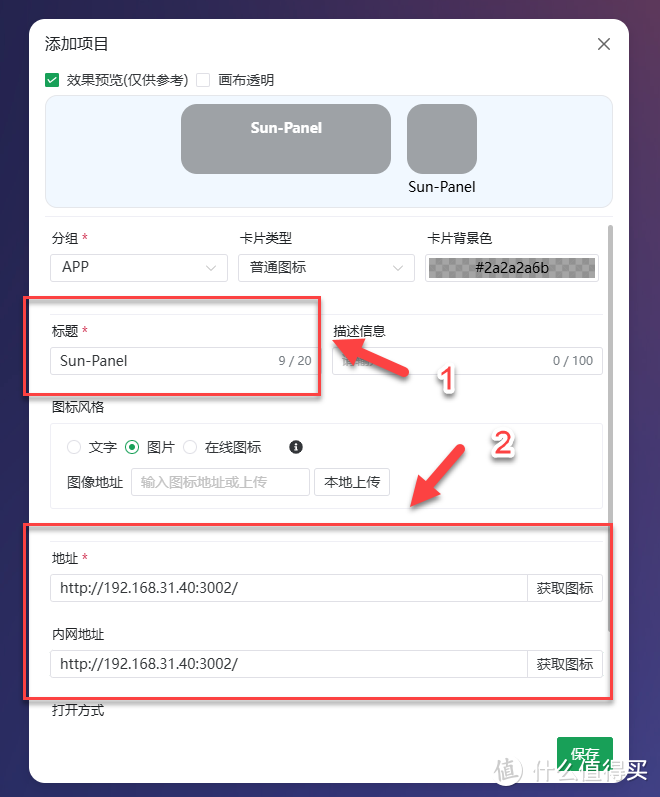Click 获取图标 next to 地址 field
The image size is (660, 797).
coord(564,588)
